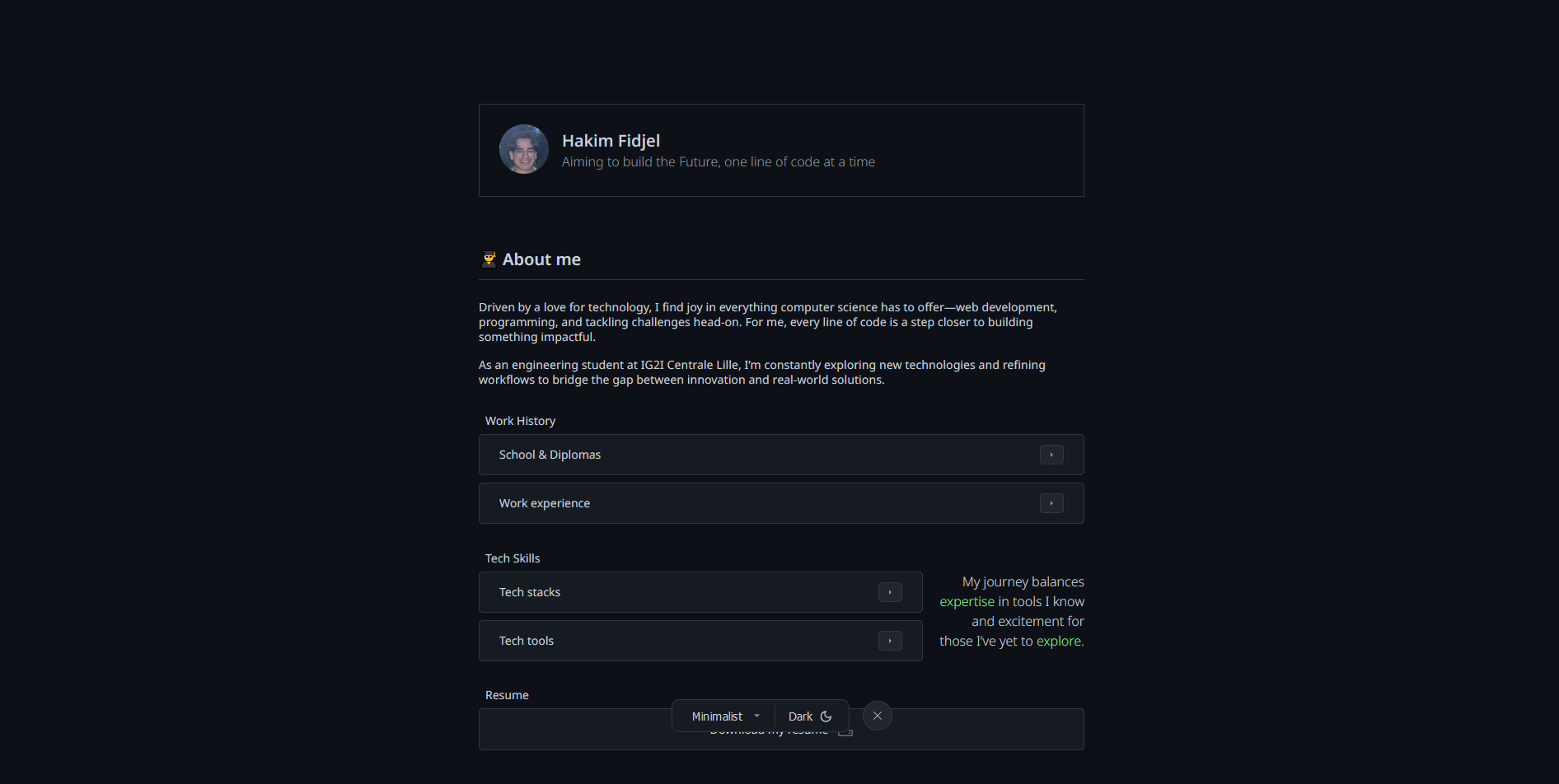The image size is (1559, 784).
Task: Click the green 'expertise' highlighted word
Action: pyautogui.click(x=967, y=602)
